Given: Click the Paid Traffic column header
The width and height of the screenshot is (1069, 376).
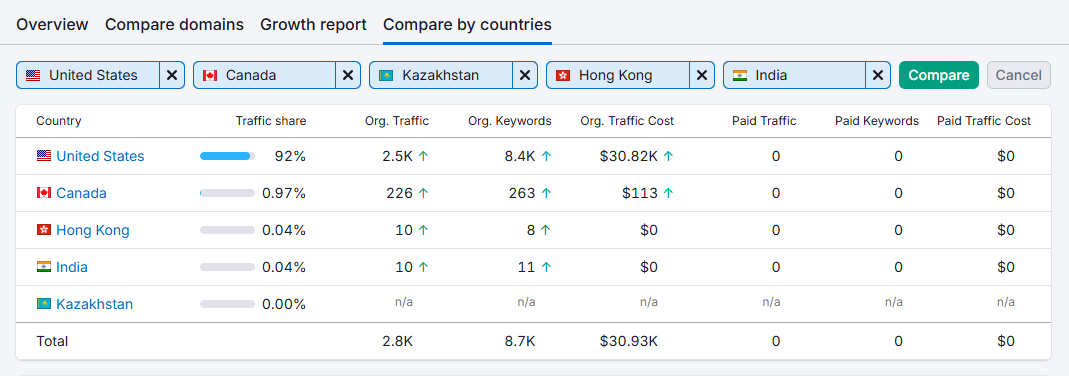Looking at the screenshot, I should pos(764,121).
